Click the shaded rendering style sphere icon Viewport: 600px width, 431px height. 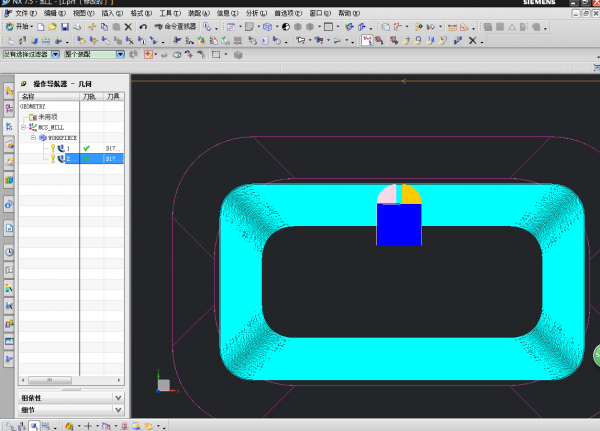pyautogui.click(x=286, y=27)
